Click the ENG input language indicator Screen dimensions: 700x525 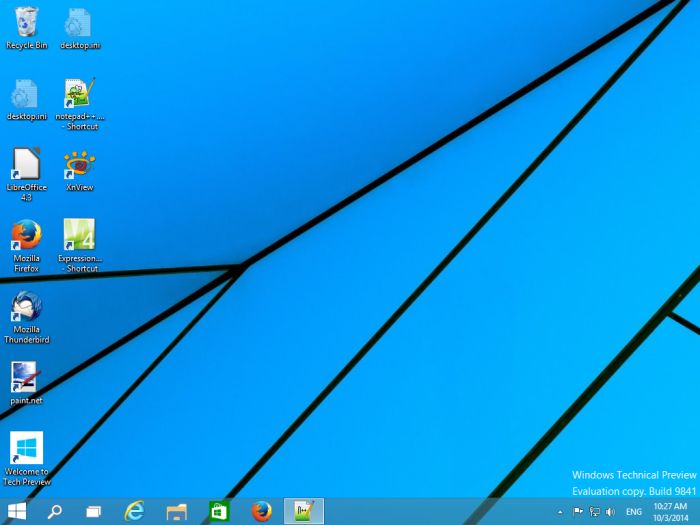click(x=633, y=512)
